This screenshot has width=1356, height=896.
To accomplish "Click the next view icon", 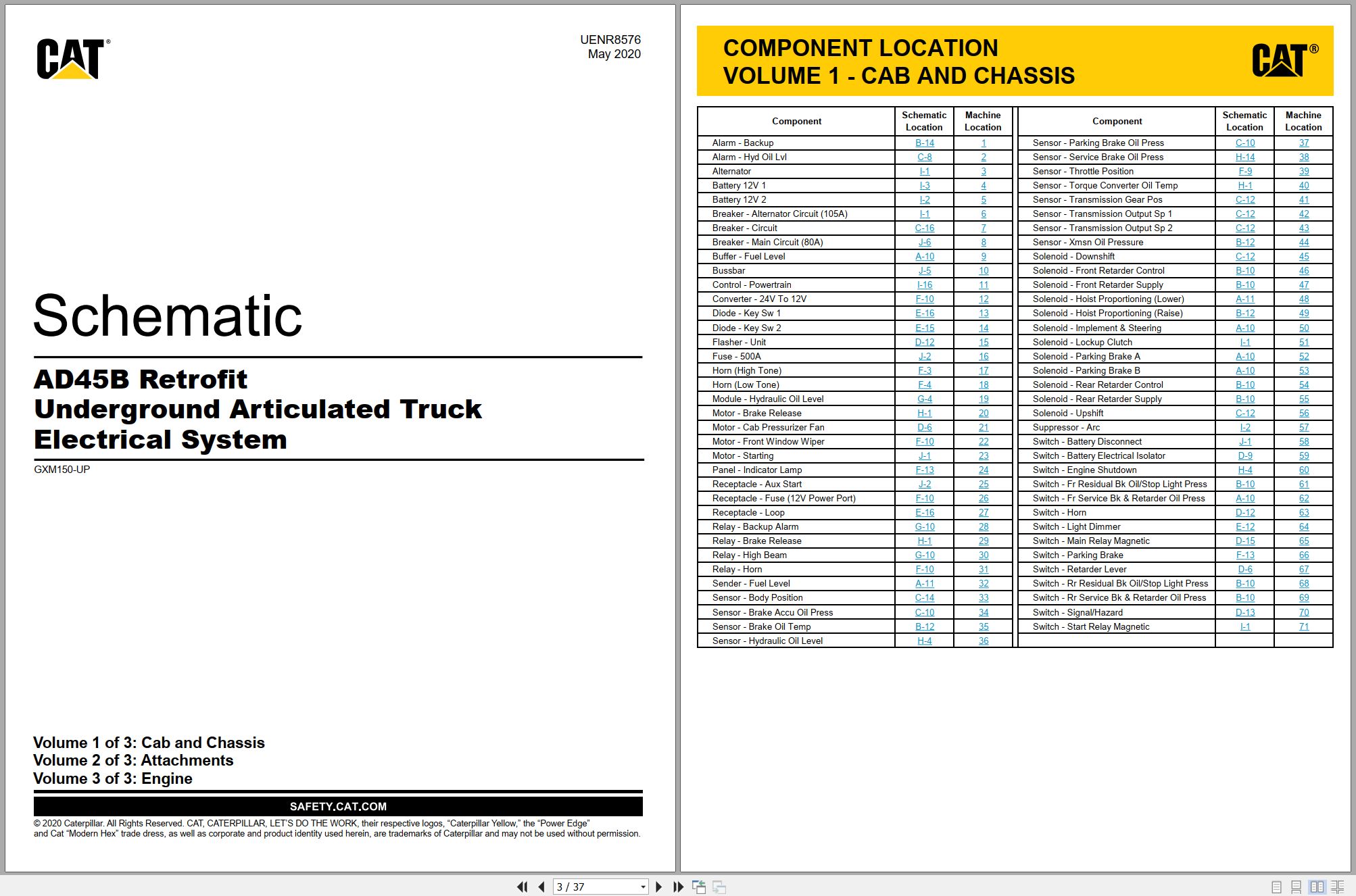I will pyautogui.click(x=719, y=887).
